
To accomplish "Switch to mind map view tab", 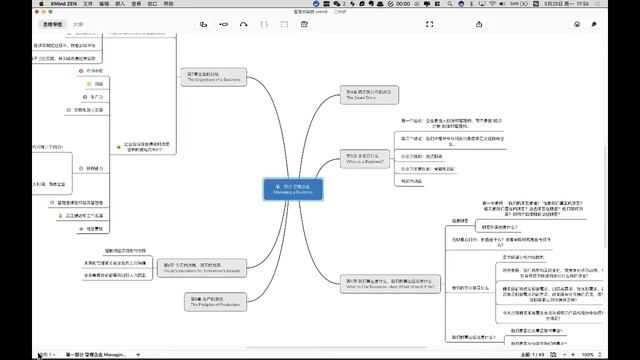I will [x=53, y=24].
